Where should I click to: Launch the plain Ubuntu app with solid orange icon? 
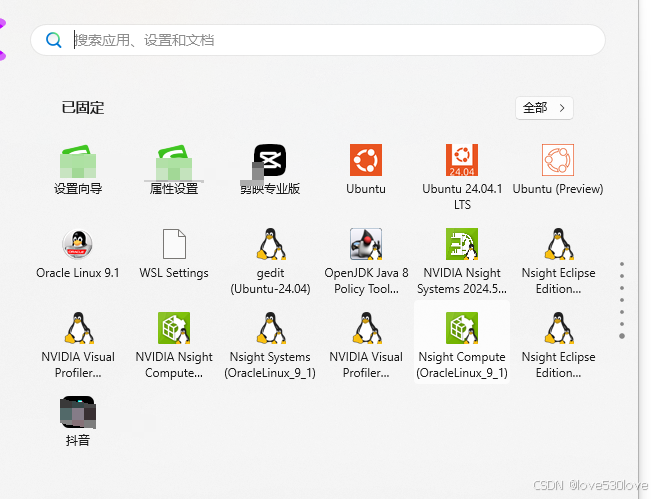[366, 170]
